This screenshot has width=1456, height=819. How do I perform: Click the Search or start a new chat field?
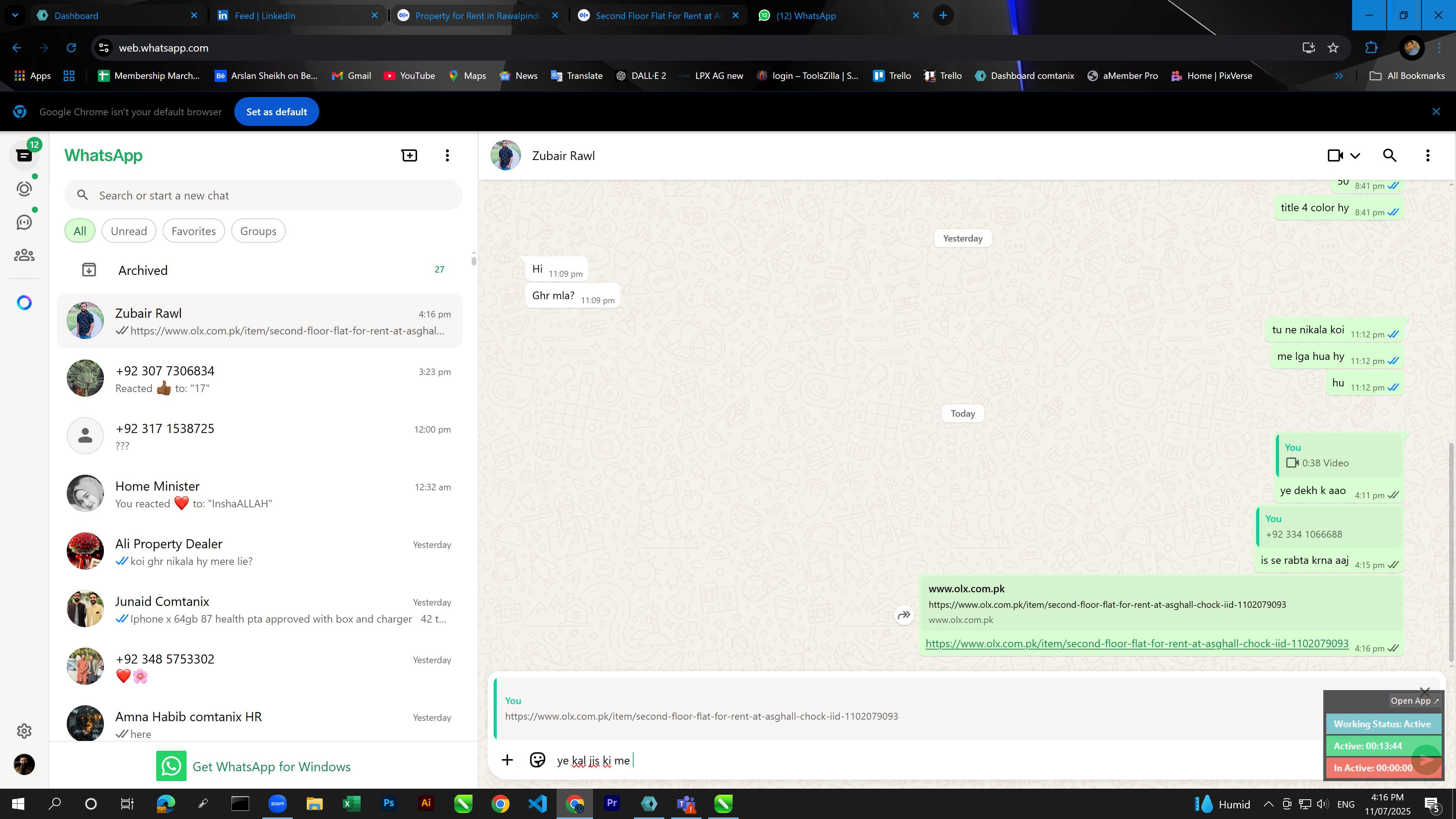point(264,196)
